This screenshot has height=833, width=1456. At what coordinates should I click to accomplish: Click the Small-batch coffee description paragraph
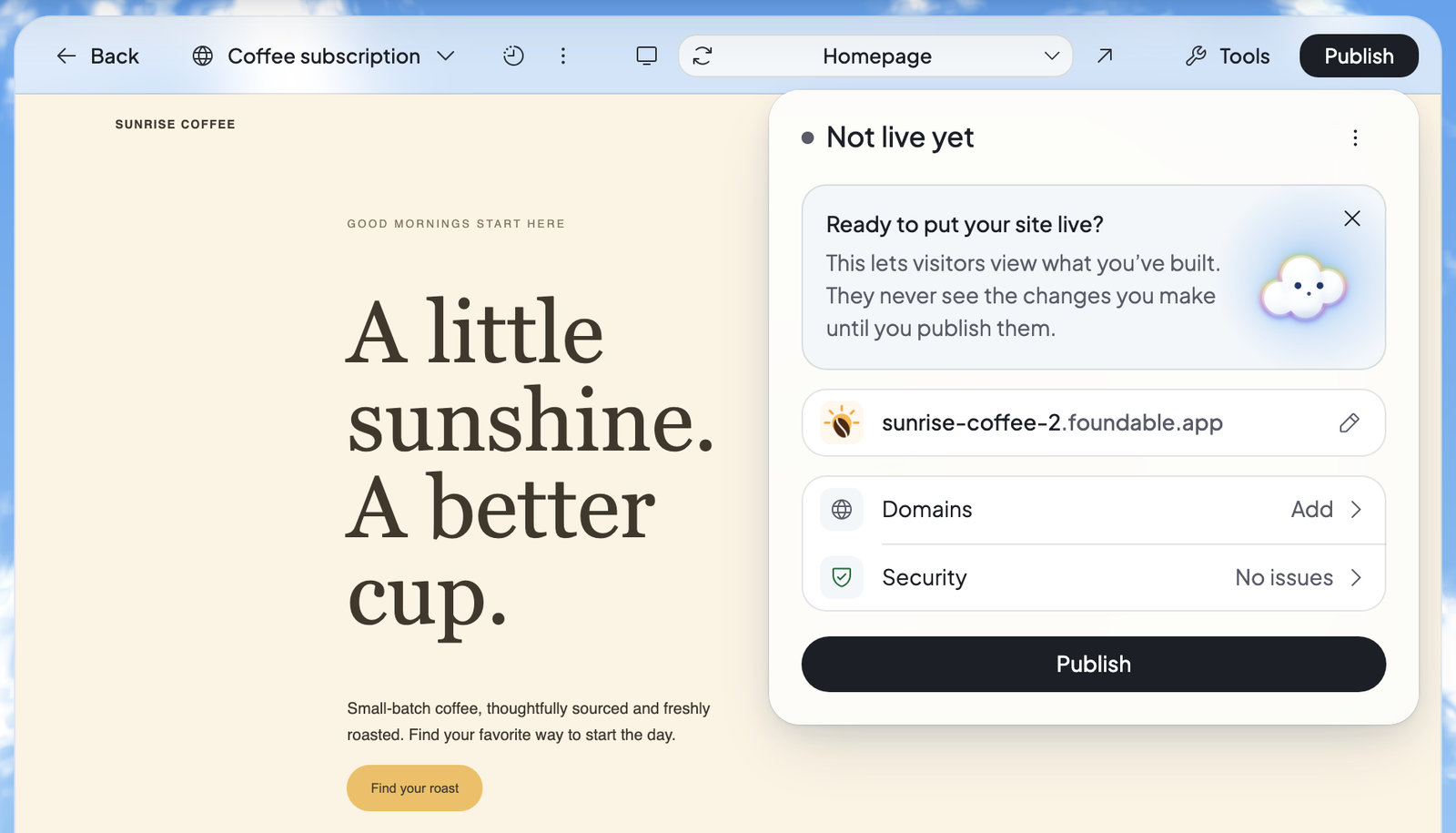[528, 721]
